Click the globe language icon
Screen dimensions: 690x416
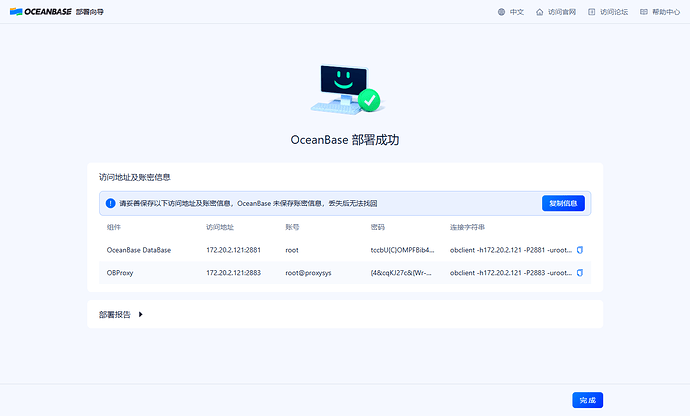point(501,12)
